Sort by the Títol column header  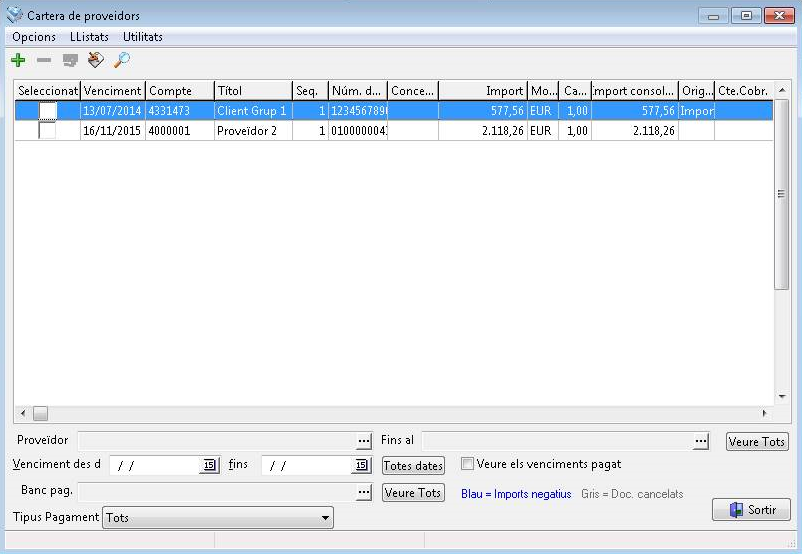pyautogui.click(x=253, y=91)
